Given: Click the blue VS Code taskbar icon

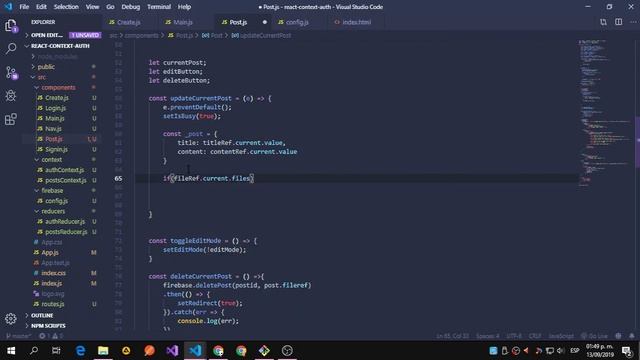Looking at the screenshot, I should (196, 351).
